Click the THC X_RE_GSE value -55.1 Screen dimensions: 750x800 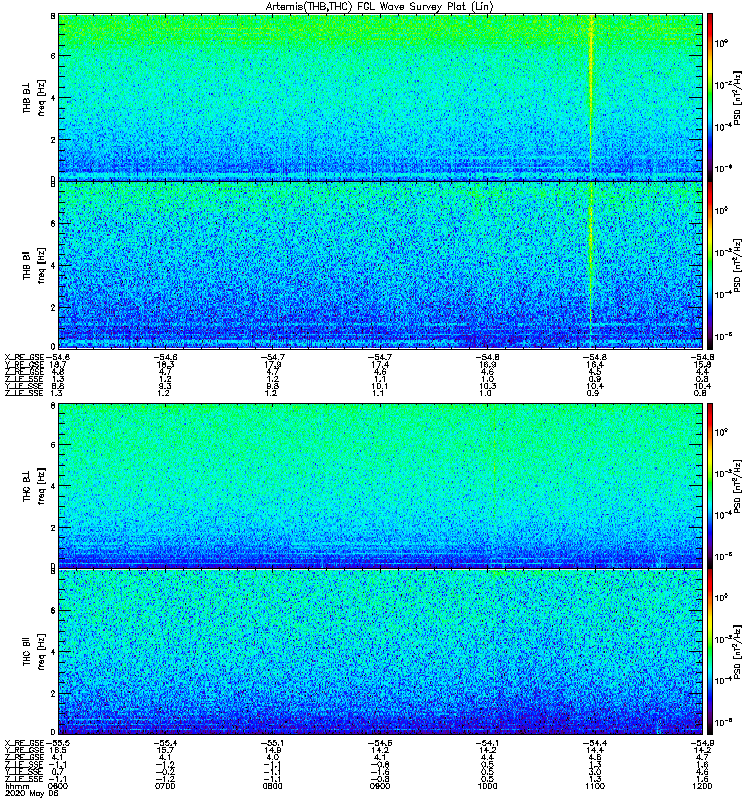272,743
